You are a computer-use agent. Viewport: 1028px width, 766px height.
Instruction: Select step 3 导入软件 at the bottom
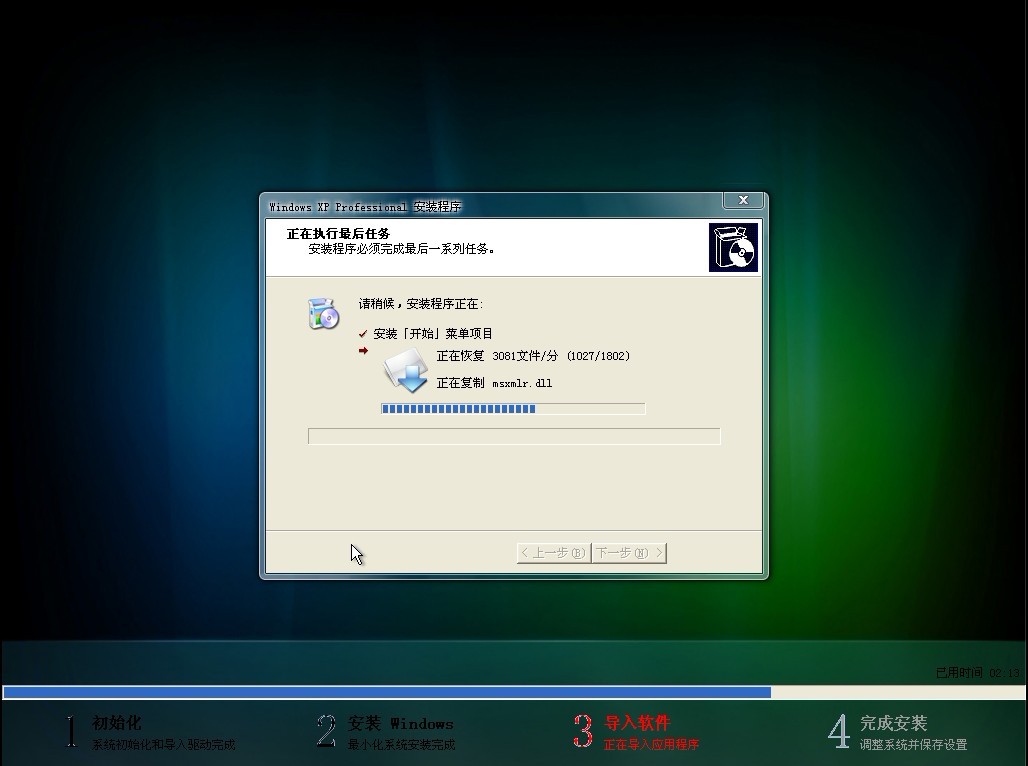click(x=636, y=732)
